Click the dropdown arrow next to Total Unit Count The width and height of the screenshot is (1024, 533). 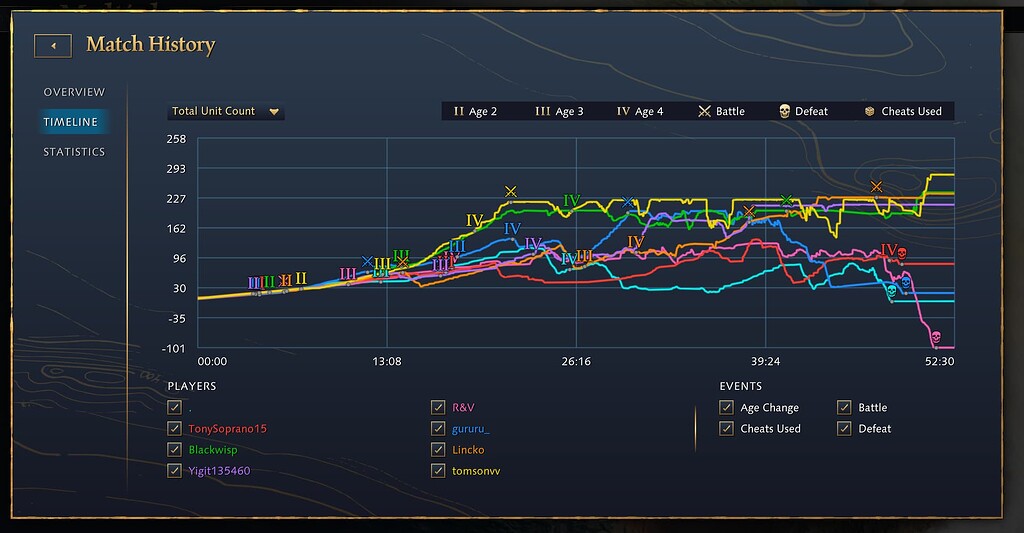coord(273,112)
